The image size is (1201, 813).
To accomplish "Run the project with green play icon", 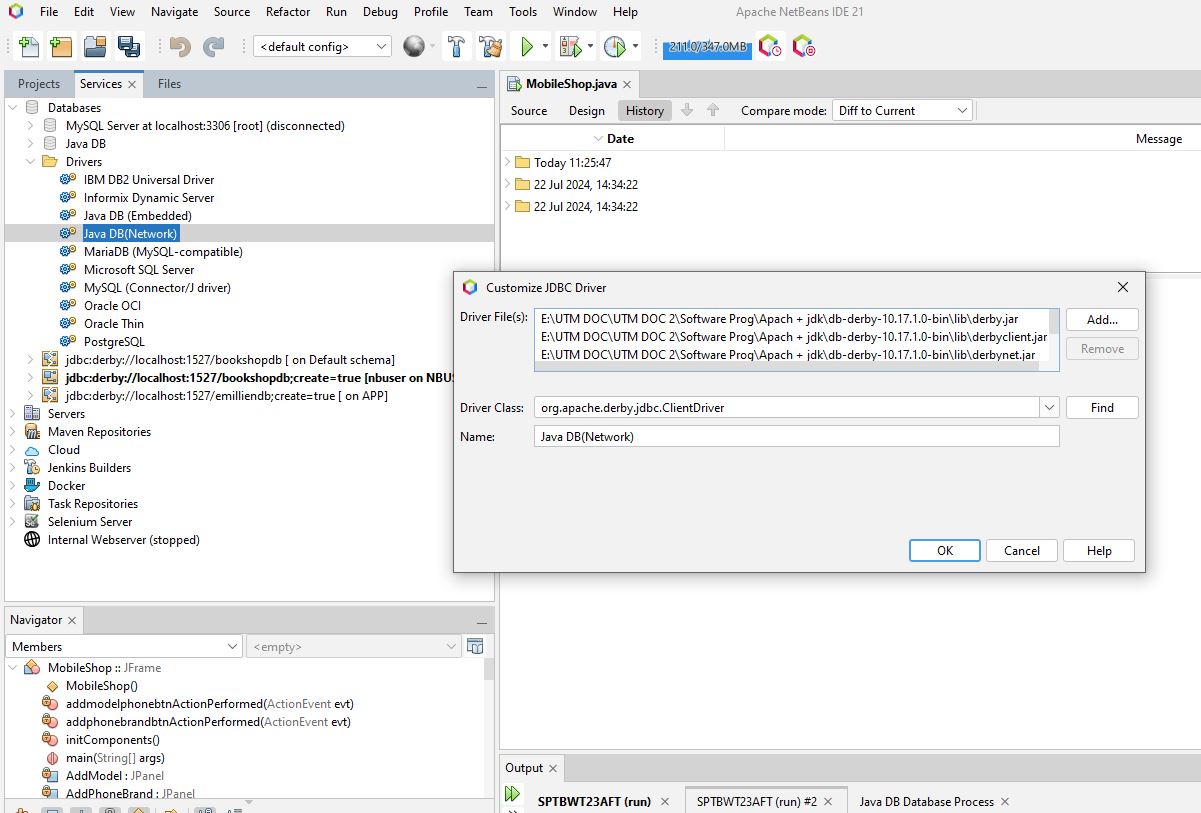I will click(524, 46).
